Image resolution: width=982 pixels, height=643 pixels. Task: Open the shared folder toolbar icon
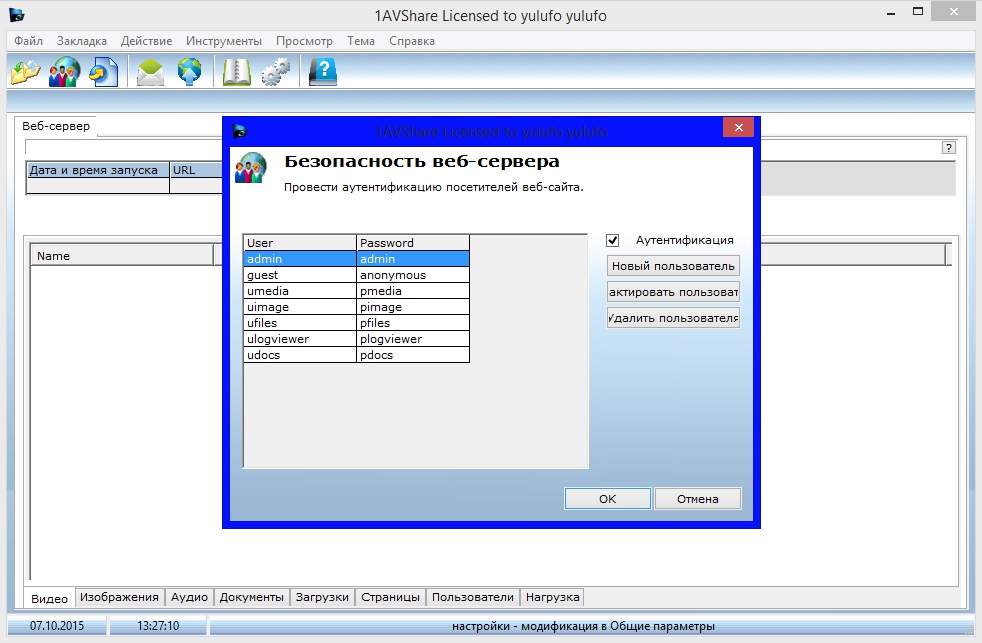point(26,71)
